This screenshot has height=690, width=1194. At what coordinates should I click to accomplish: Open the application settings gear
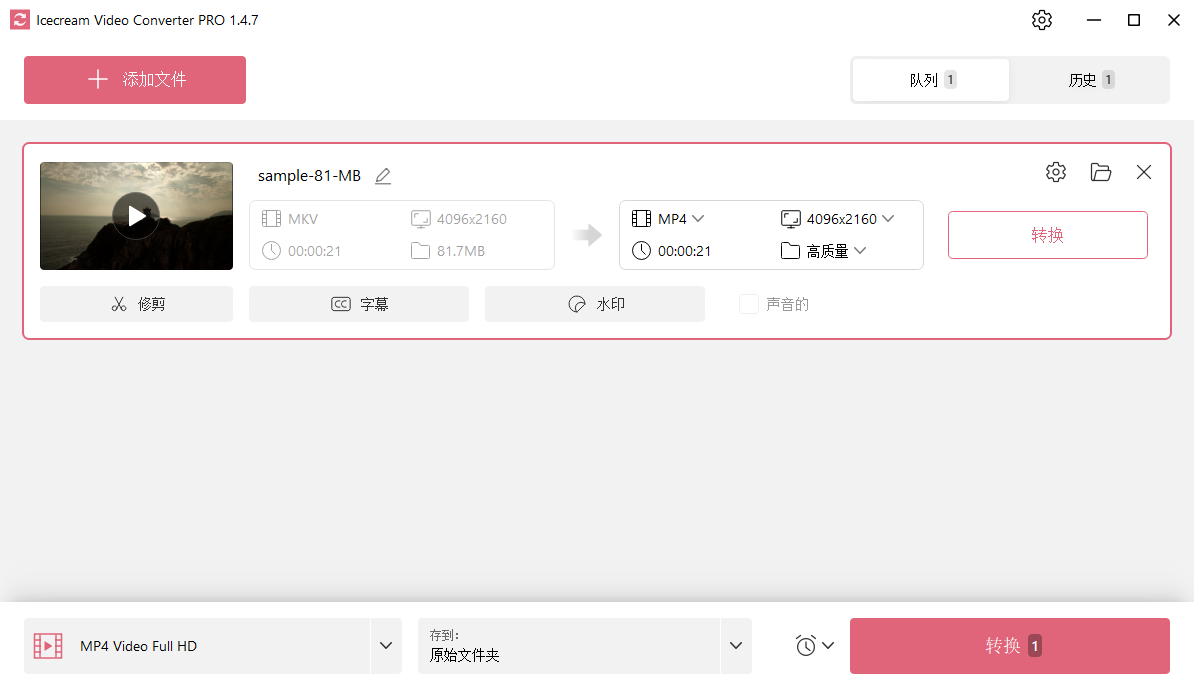click(x=1041, y=19)
